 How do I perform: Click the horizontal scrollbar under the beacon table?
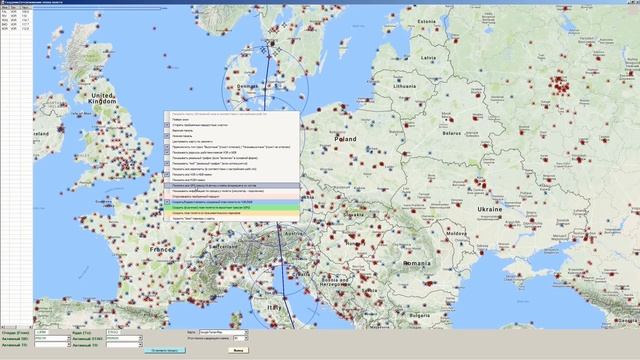[x=16, y=327]
